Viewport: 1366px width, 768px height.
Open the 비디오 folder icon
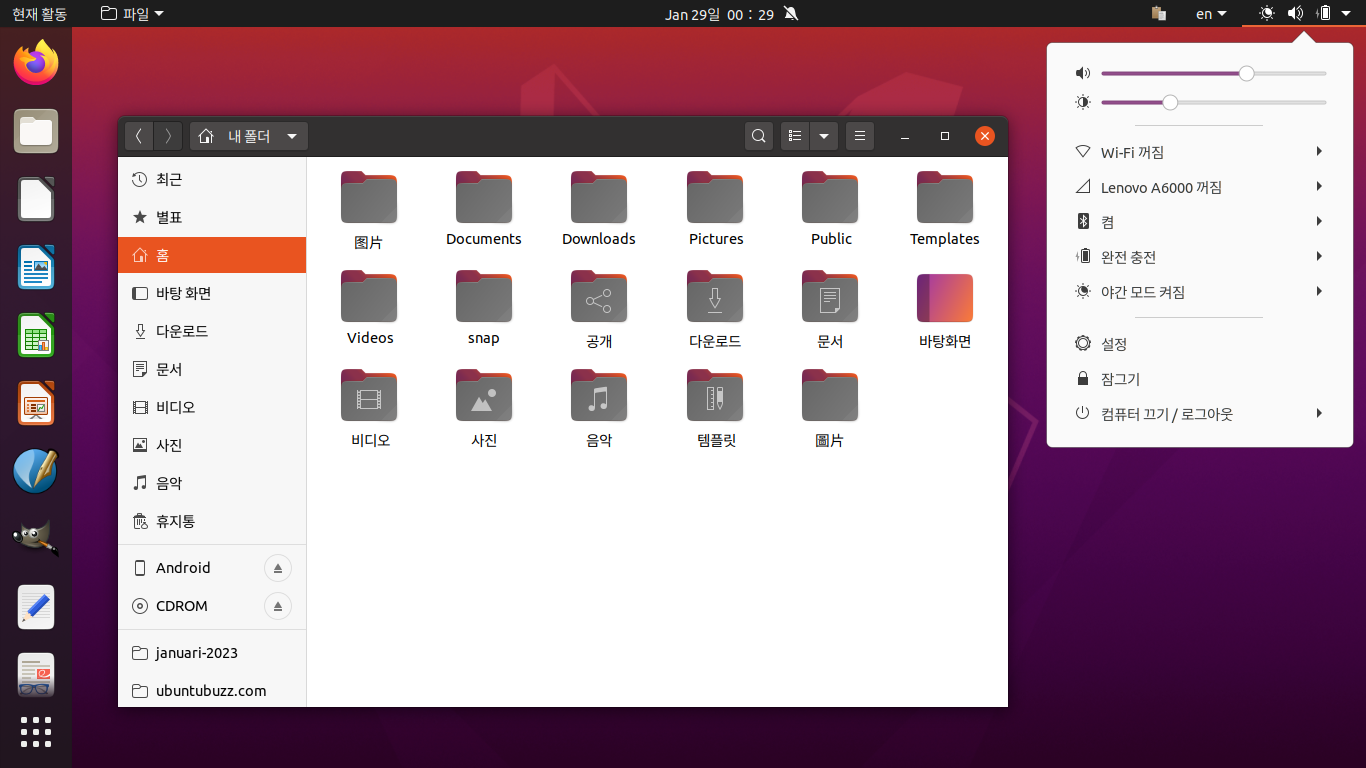tap(369, 396)
